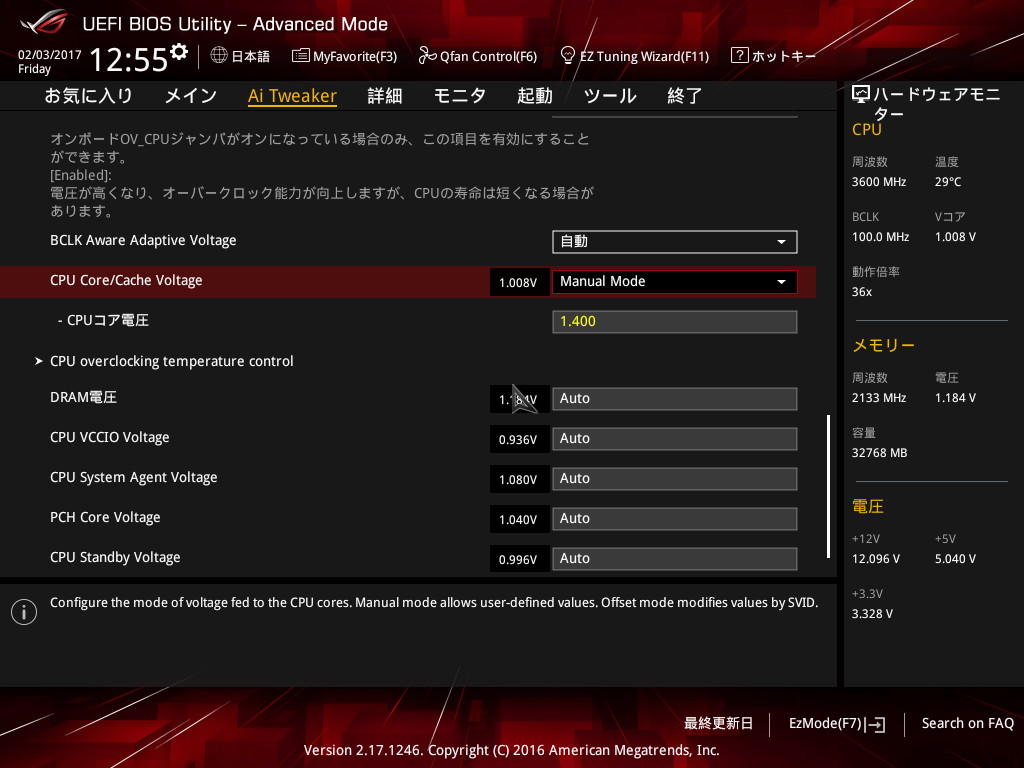Click the 100.0 MHz BCLK value
Screen dimensions: 1024x768
click(880, 237)
